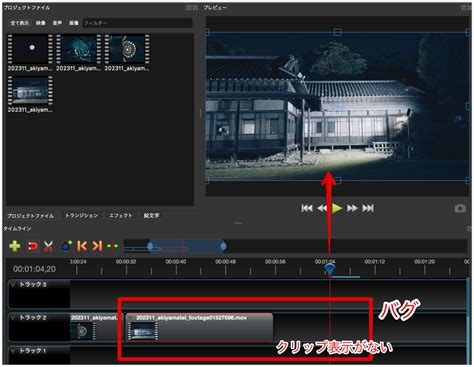Select the footage01527096.mov clip on track 2
This screenshot has height=367, width=474.
point(199,327)
